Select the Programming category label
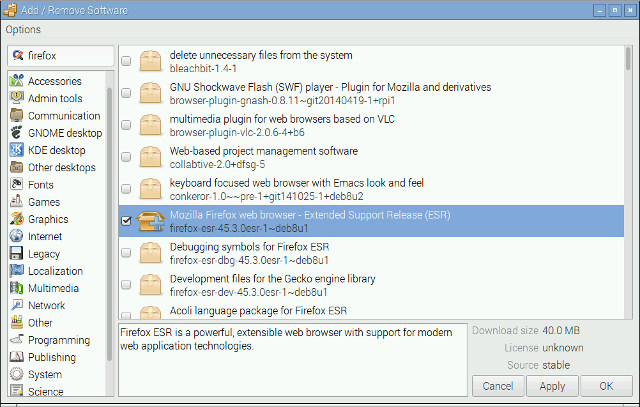The image size is (640, 407). [x=59, y=340]
